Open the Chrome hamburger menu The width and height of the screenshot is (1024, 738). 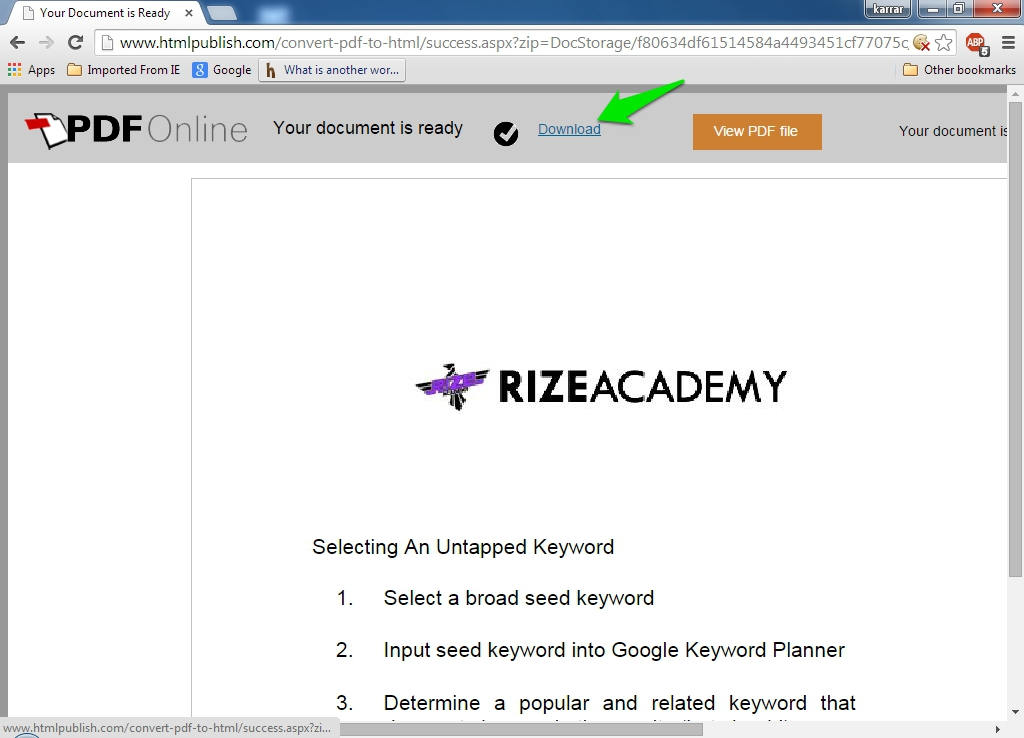(1008, 42)
